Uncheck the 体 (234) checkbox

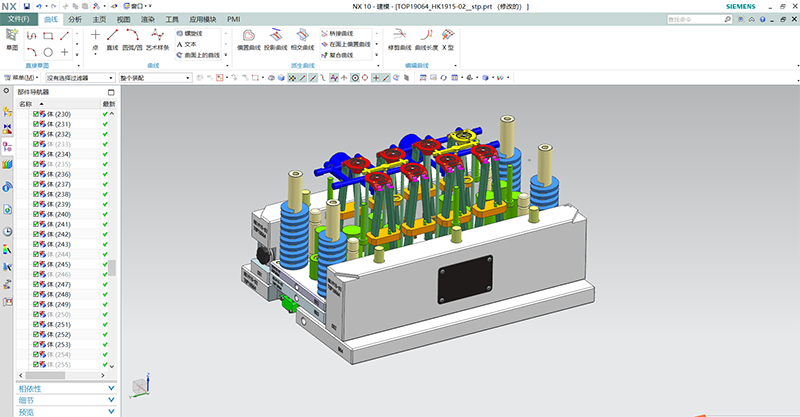pyautogui.click(x=36, y=154)
